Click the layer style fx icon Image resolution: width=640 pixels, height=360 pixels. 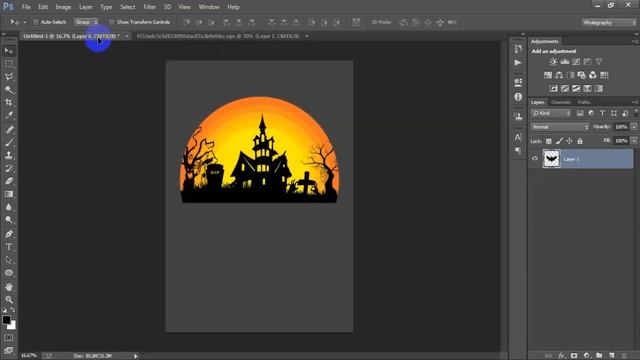(x=562, y=356)
